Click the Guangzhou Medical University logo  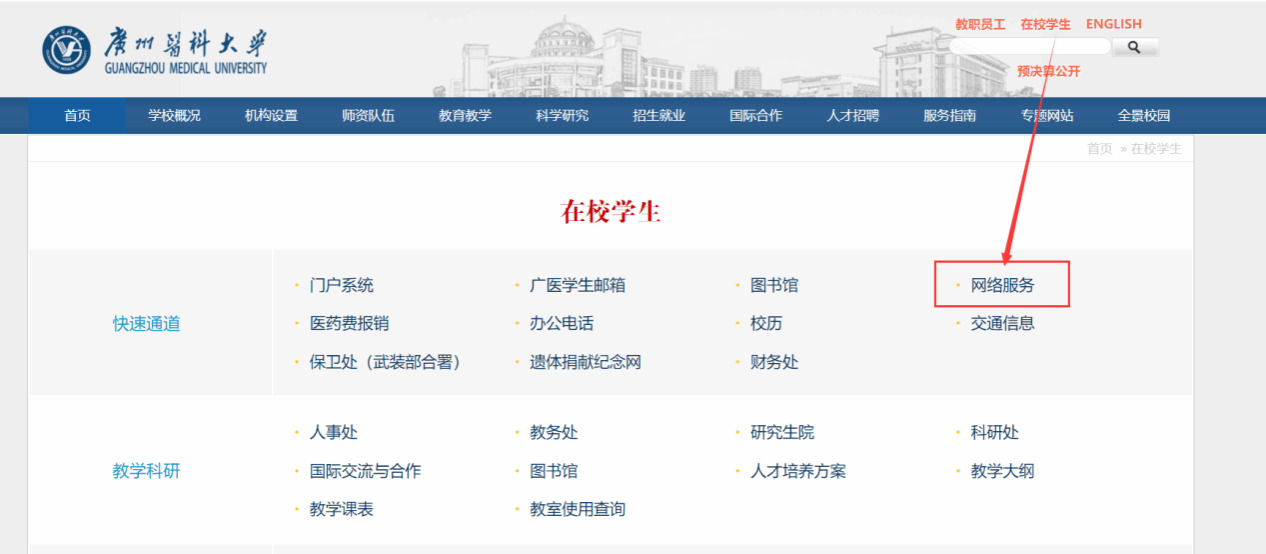[x=155, y=50]
